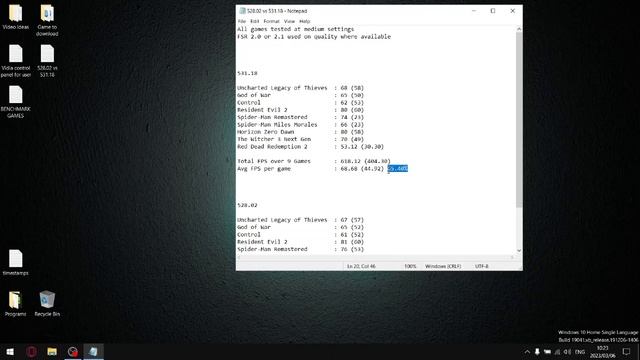
Task: Open the volume tray icon
Action: 567,352
